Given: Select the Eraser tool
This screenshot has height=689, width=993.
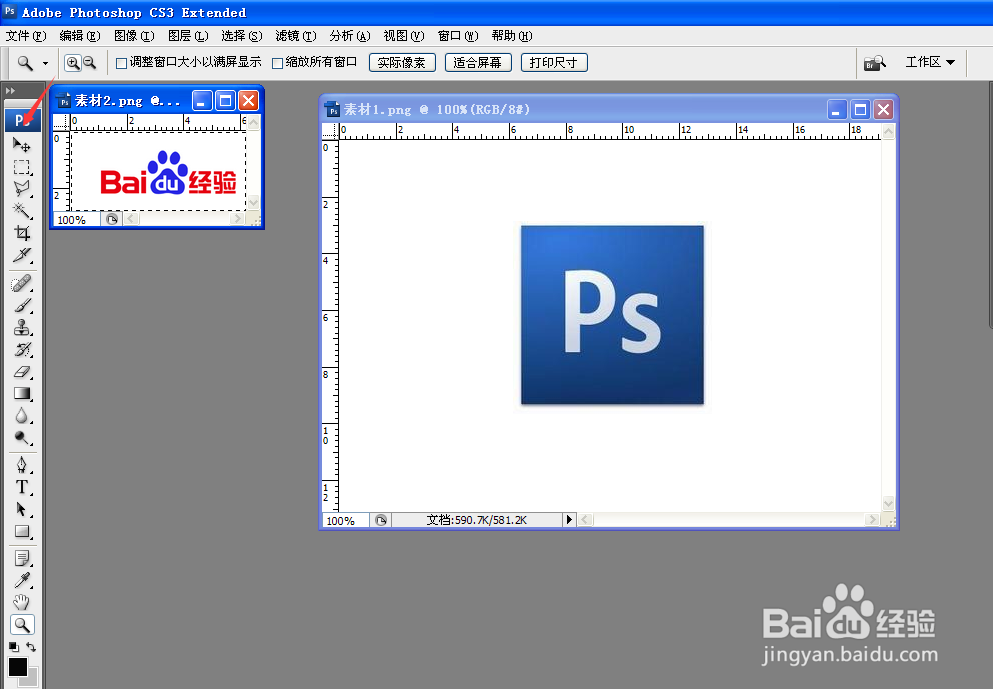Looking at the screenshot, I should click(x=22, y=370).
